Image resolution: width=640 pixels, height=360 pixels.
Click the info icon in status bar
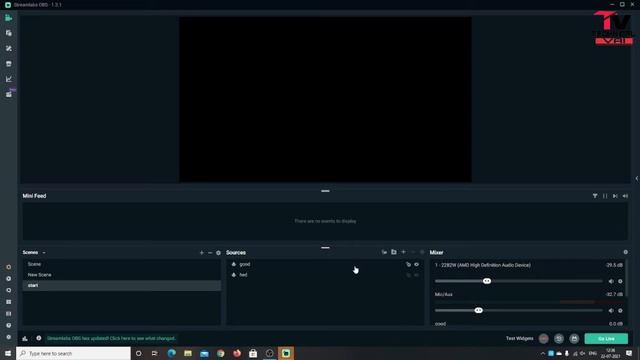[x=39, y=338]
